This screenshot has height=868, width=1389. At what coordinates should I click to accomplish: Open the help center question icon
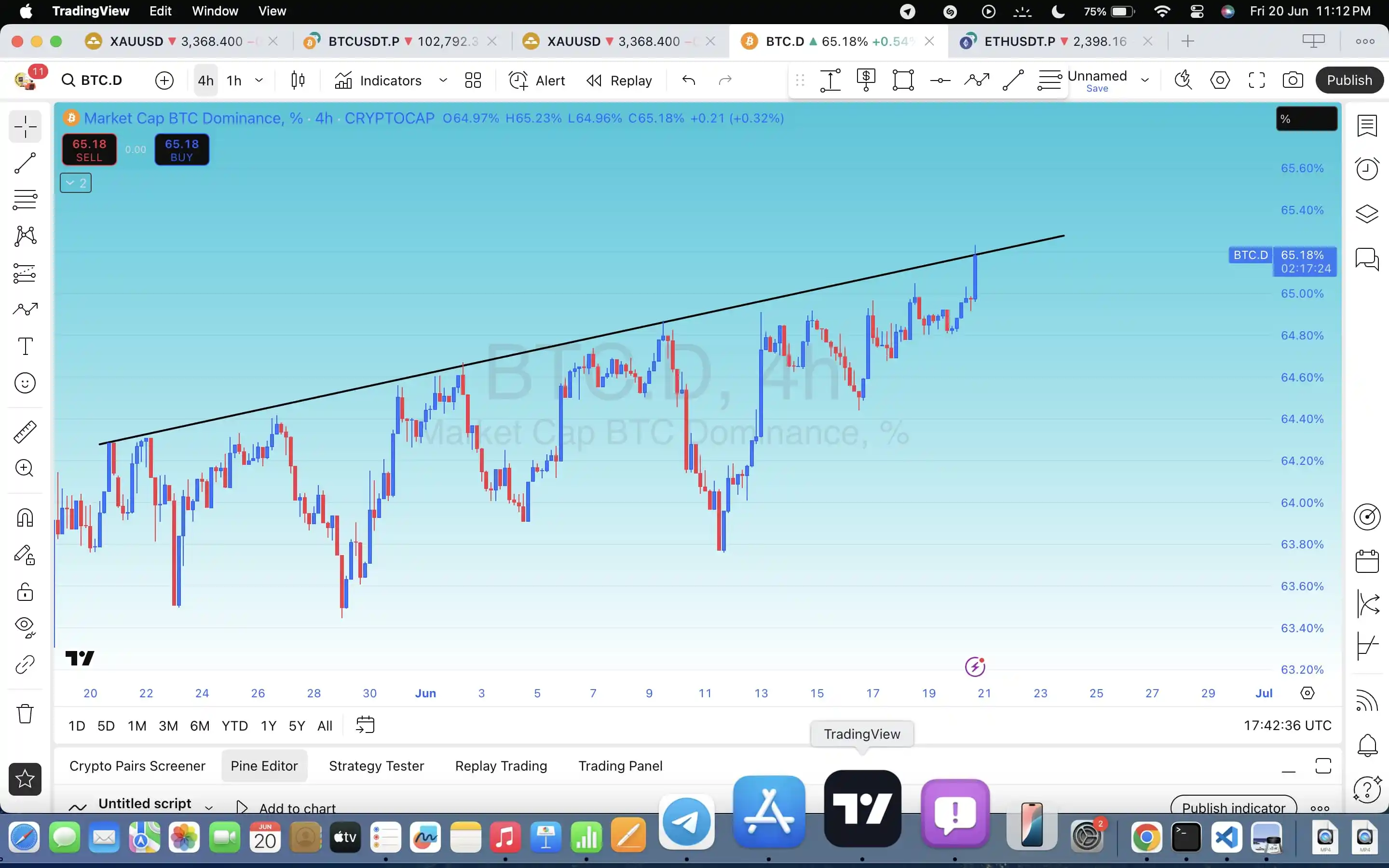click(x=1367, y=789)
